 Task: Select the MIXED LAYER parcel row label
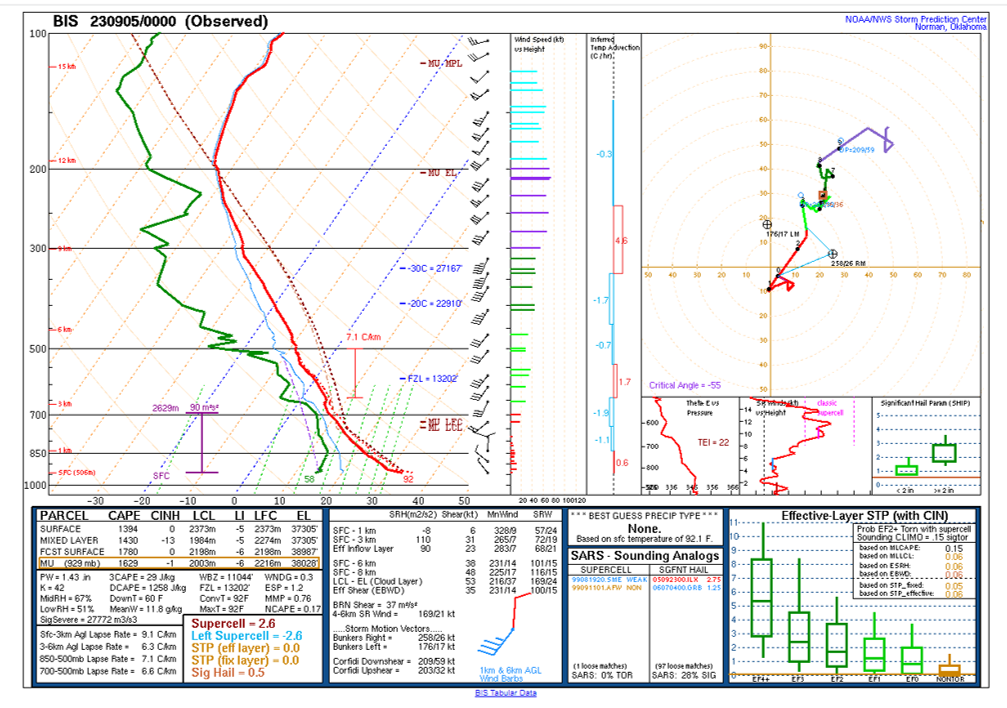(x=69, y=541)
